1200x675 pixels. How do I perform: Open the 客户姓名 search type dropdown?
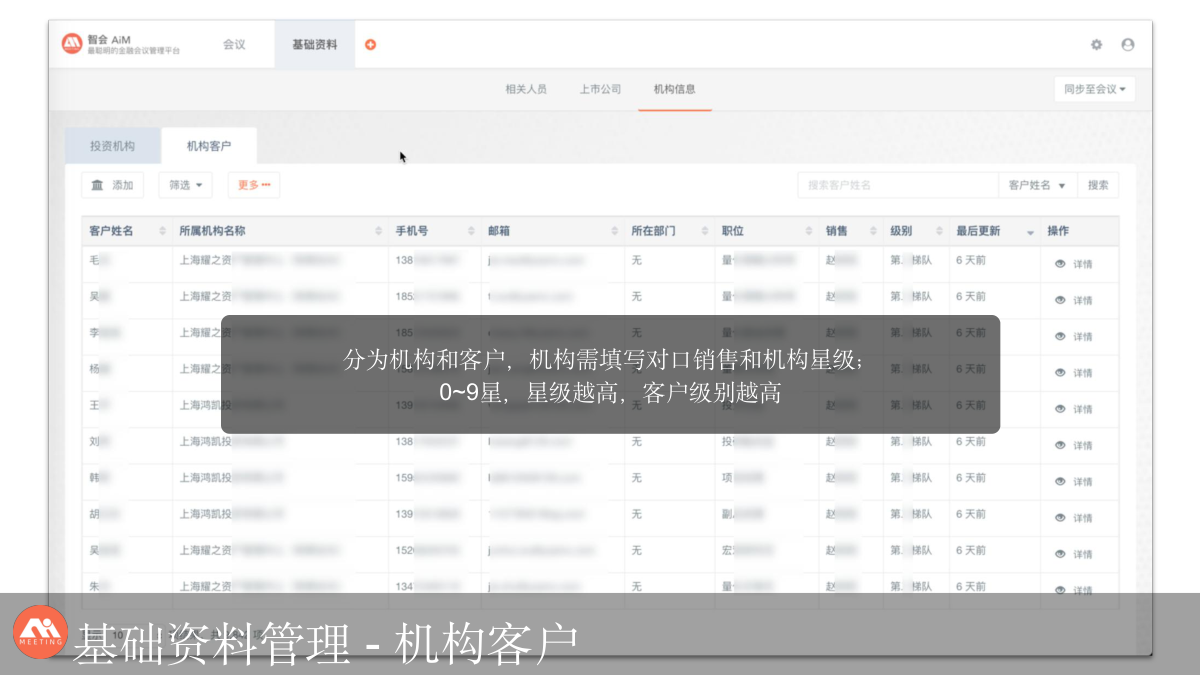pos(1037,185)
